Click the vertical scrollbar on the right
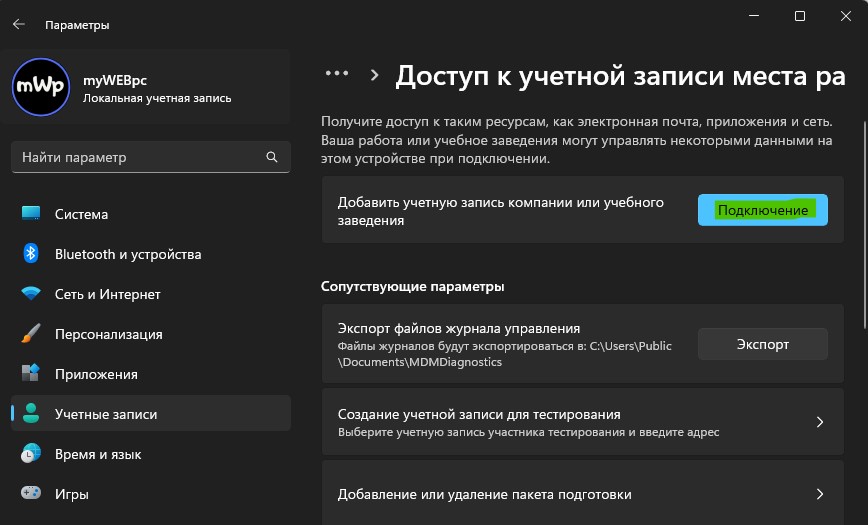868x525 pixels. [x=865, y=224]
